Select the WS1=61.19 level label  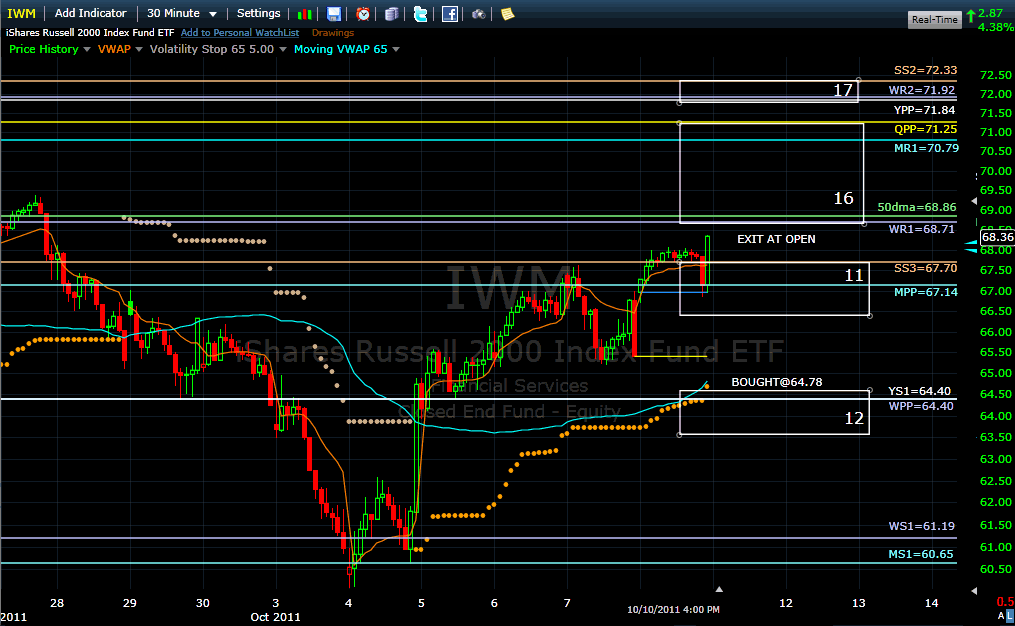(x=922, y=526)
